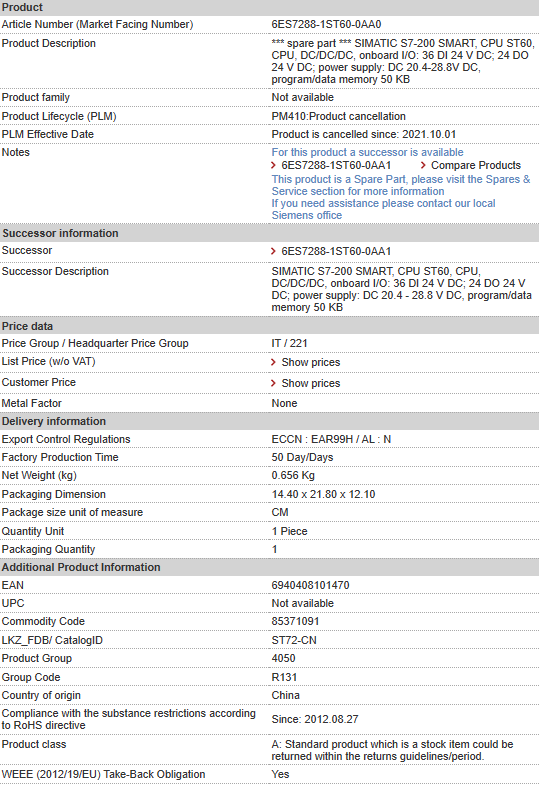Click the red arrow beside Compare Products
Image resolution: width=544 pixels, height=786 pixels.
point(423,165)
